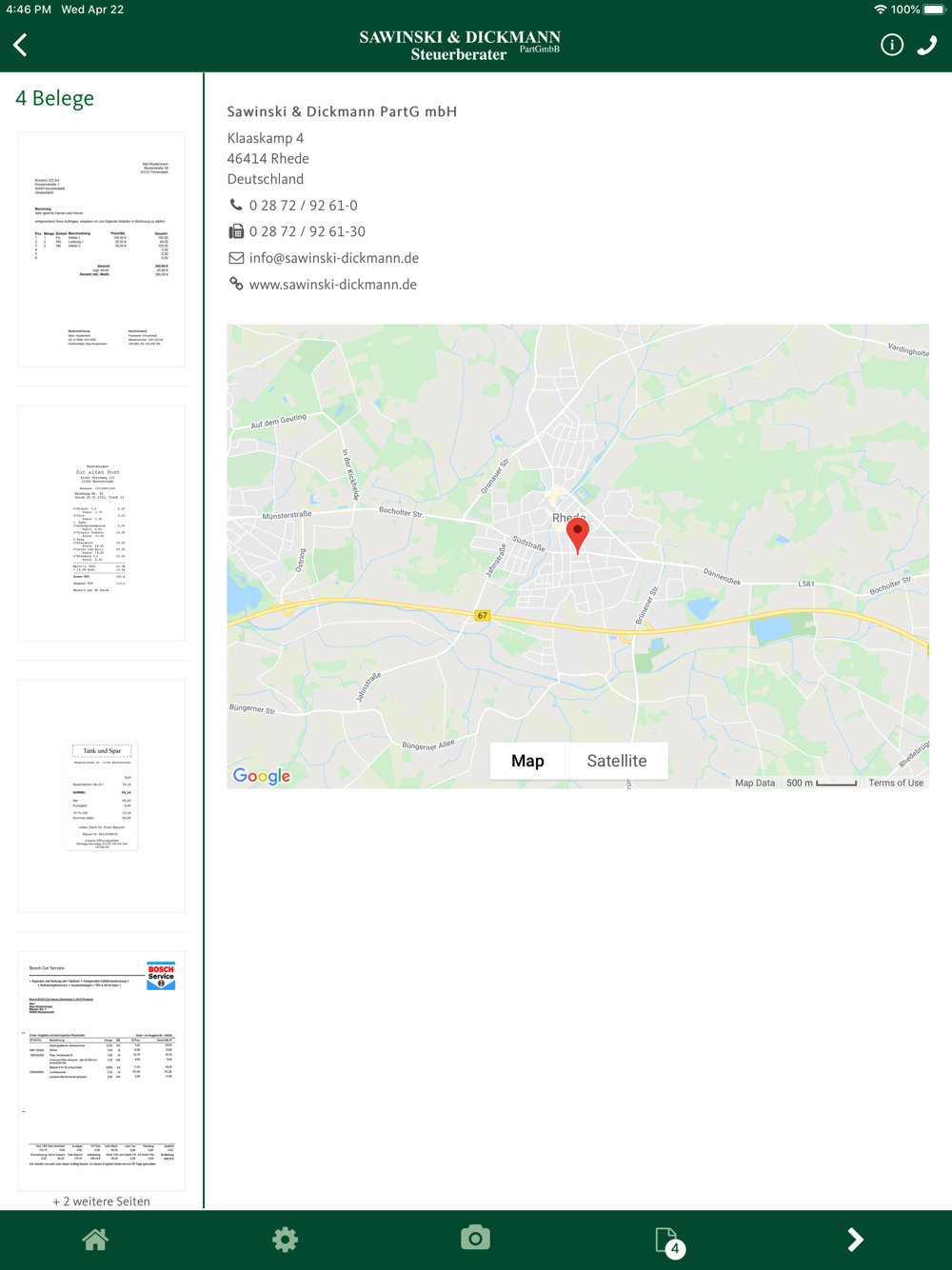Tap address line 'Klaaskamp 4'

tap(266, 138)
